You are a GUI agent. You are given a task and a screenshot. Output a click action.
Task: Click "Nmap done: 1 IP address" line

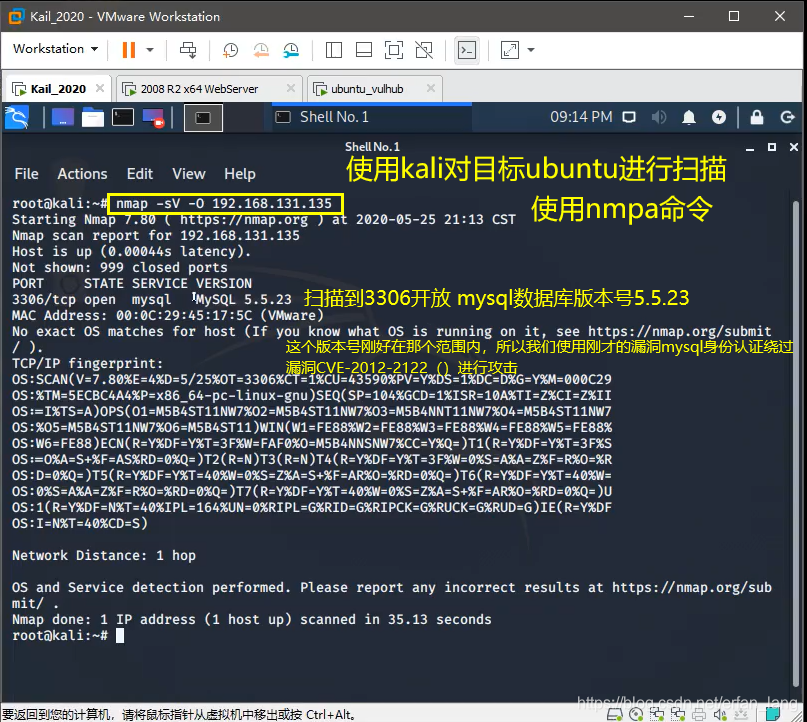[x=252, y=619]
